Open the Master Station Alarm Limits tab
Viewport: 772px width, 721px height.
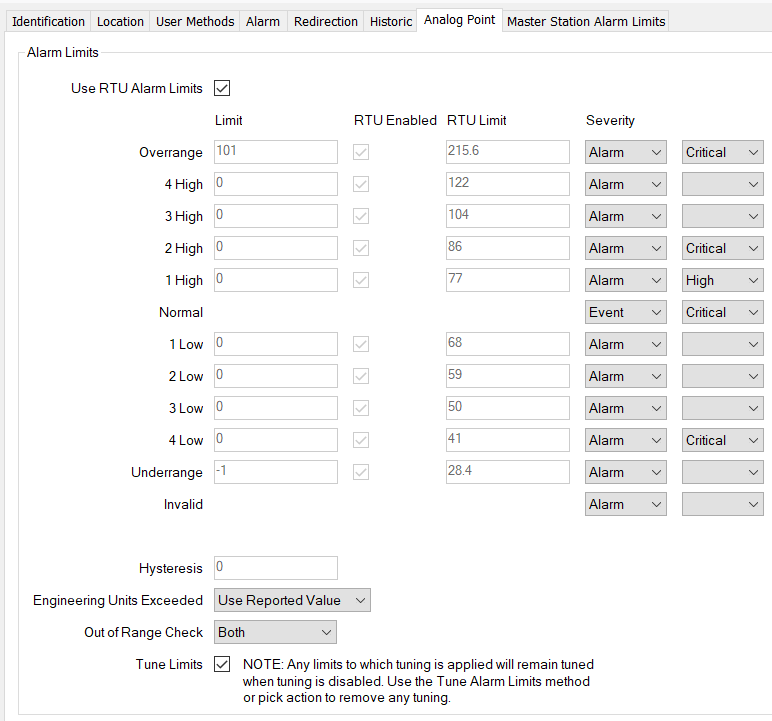click(585, 21)
